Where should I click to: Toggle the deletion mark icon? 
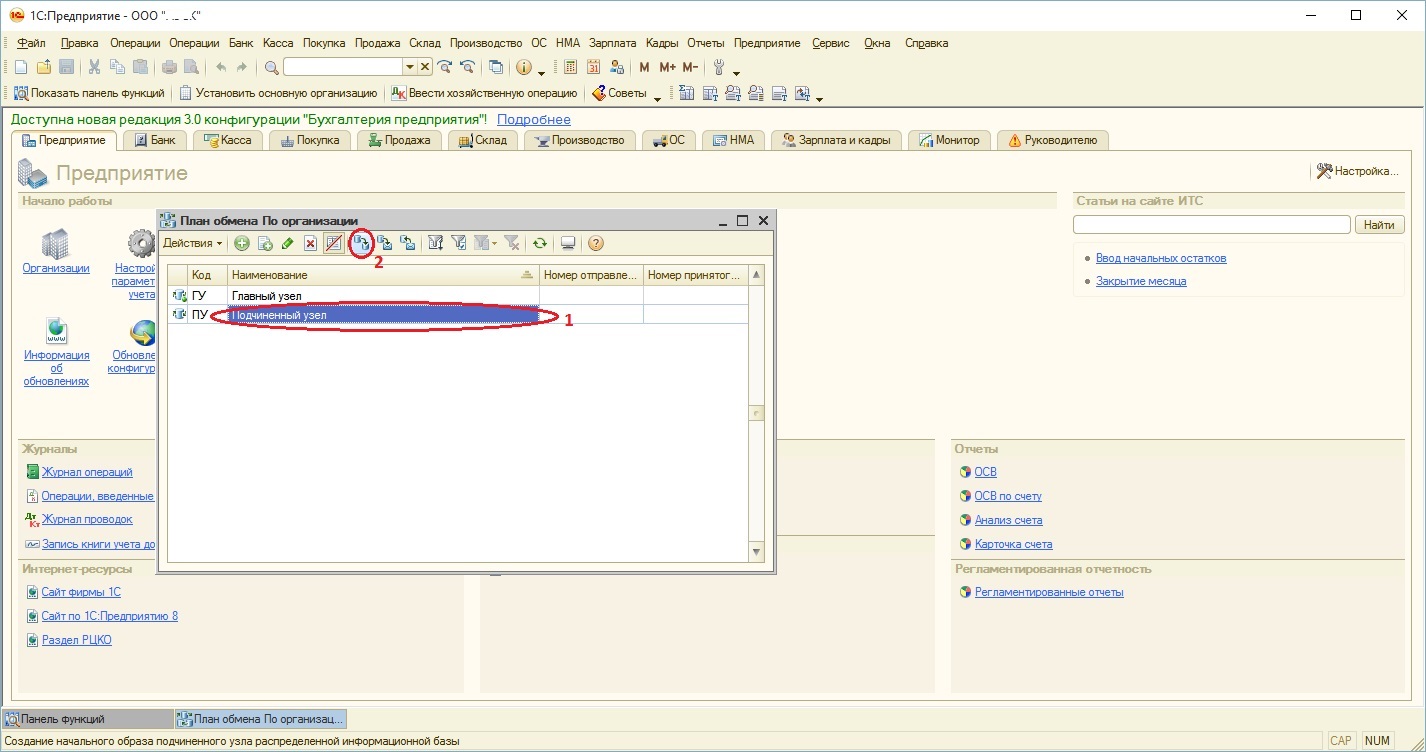(x=334, y=243)
